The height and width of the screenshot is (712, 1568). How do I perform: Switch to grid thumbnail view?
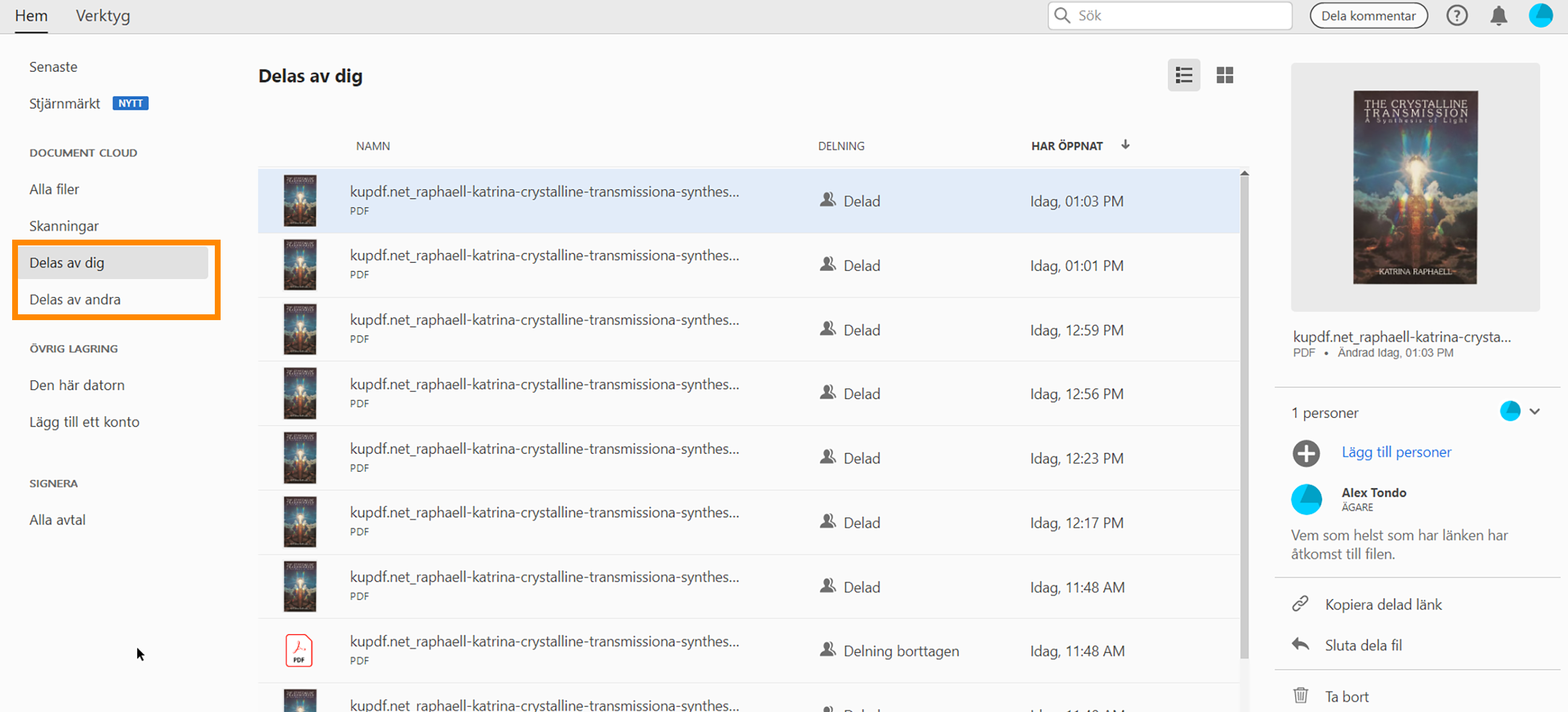point(1224,75)
